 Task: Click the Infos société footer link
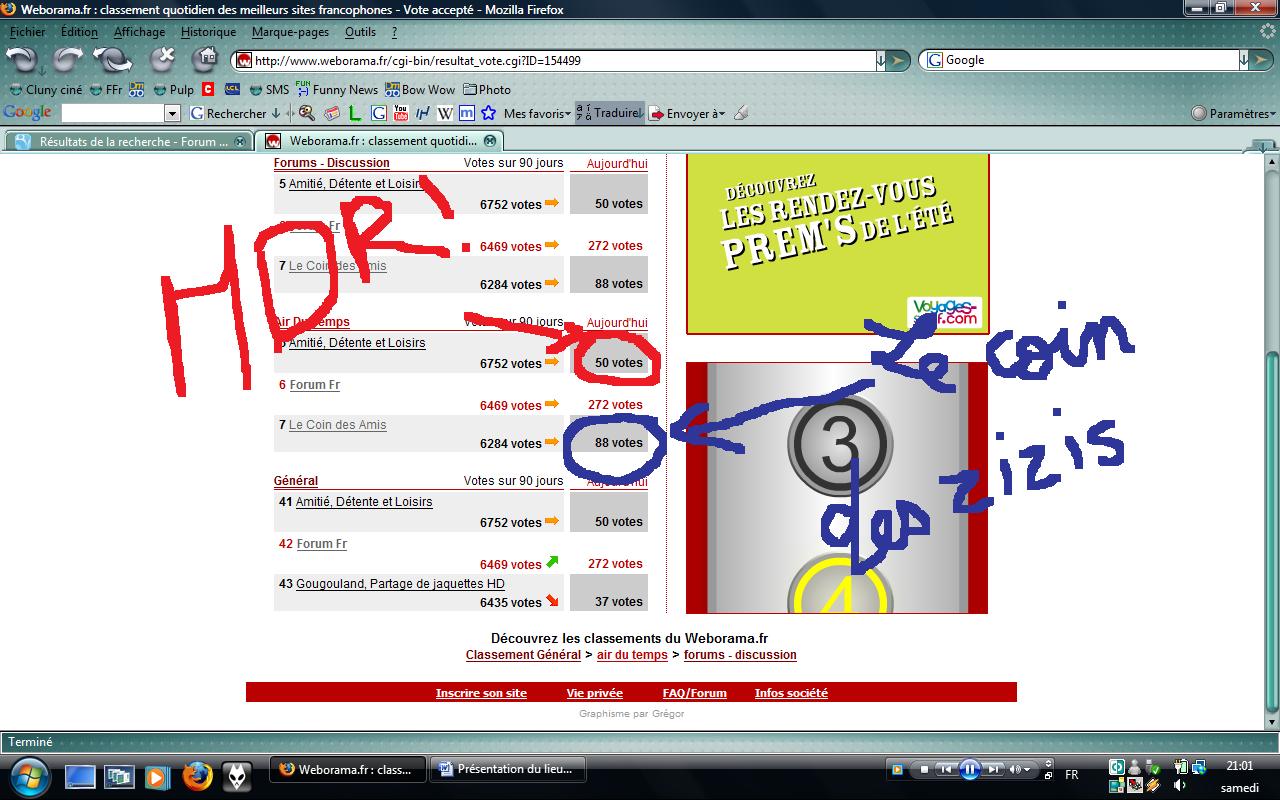coord(791,693)
